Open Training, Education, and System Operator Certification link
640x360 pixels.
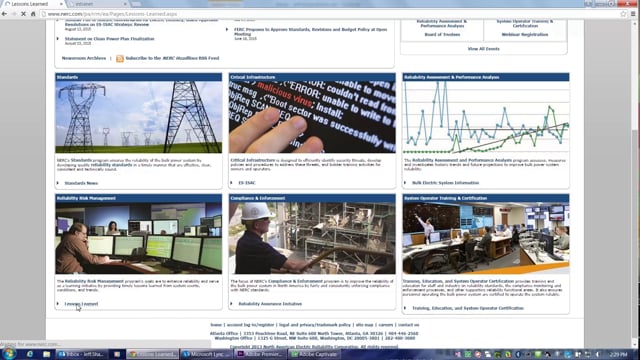tap(468, 308)
